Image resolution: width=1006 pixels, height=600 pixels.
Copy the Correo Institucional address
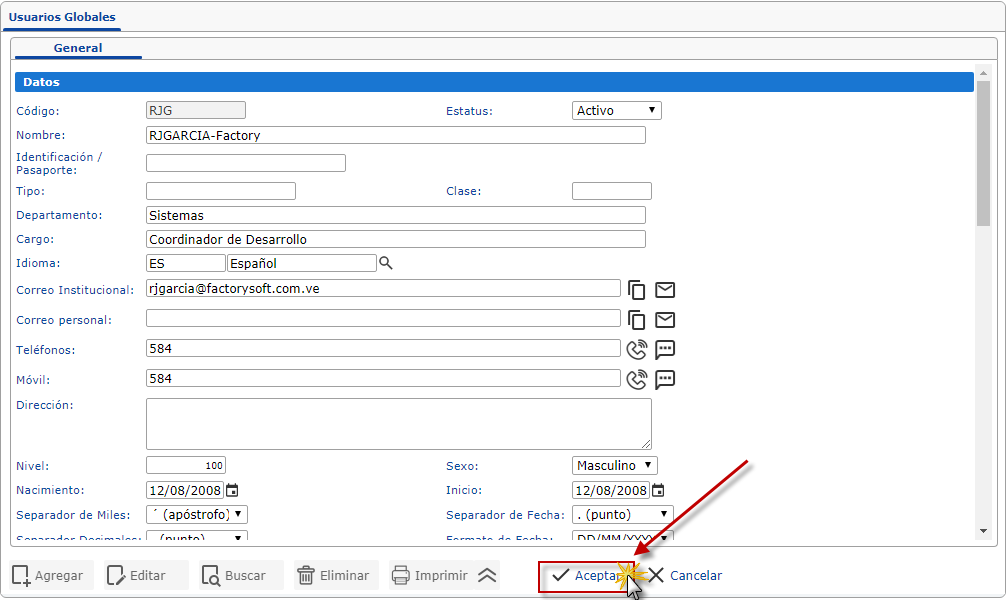point(636,290)
